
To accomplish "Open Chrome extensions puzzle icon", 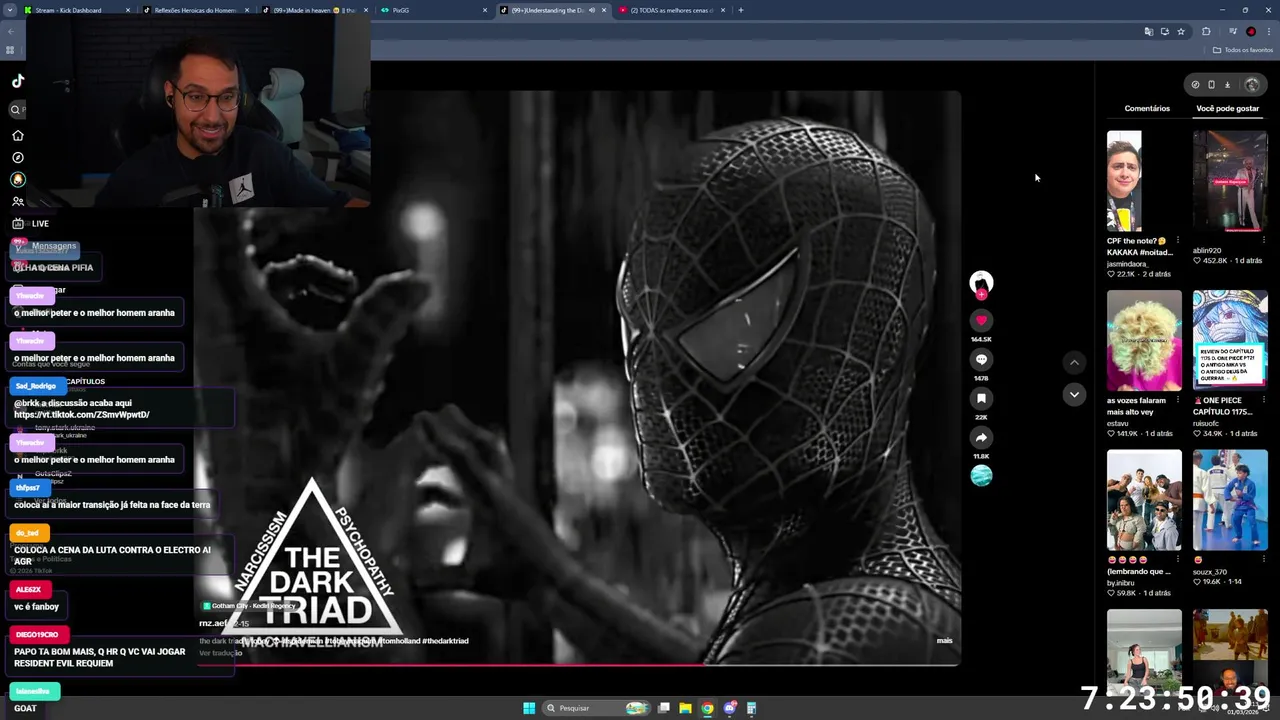I will [1206, 31].
